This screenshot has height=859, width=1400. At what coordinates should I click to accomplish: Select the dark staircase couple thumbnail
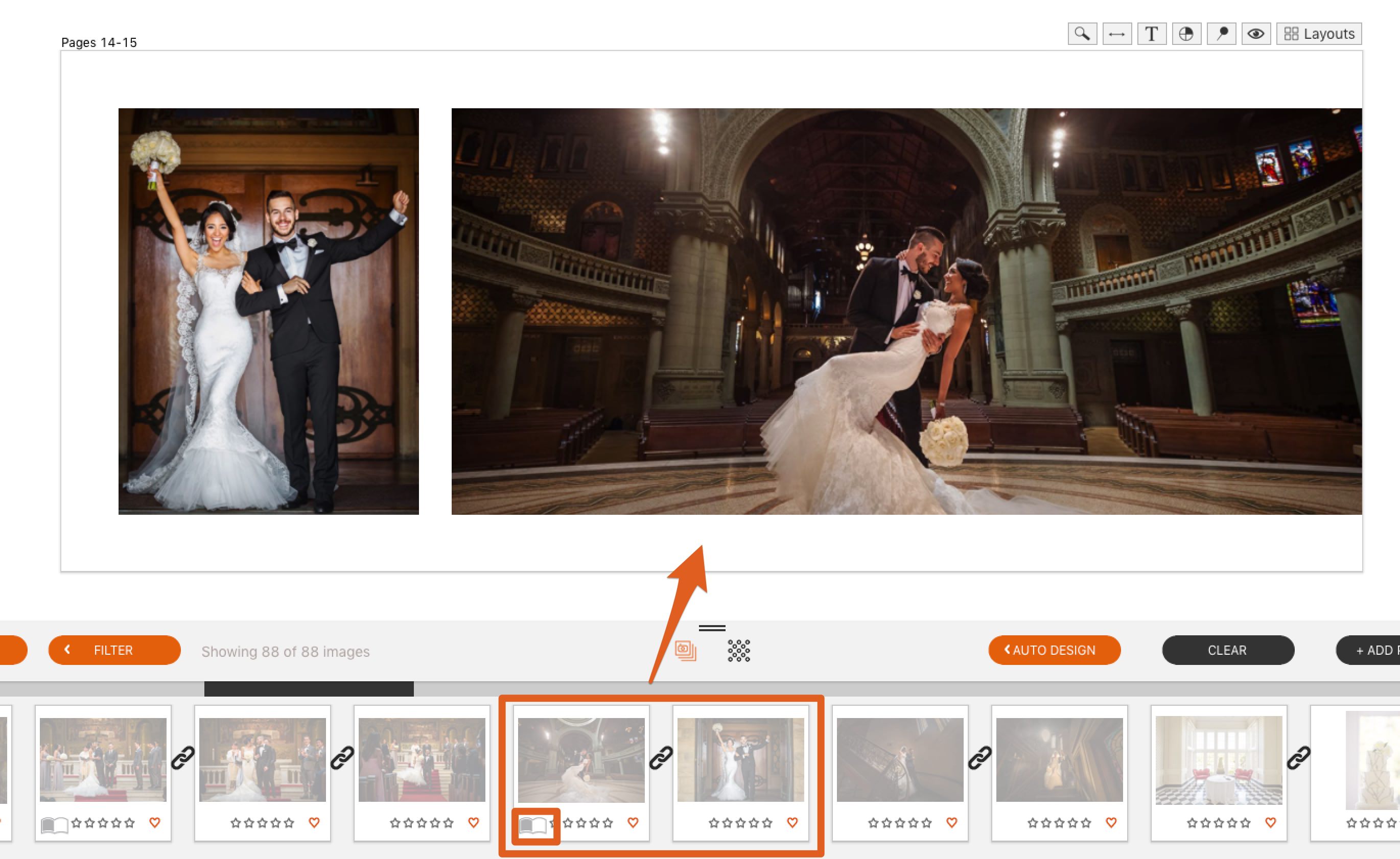(900, 759)
